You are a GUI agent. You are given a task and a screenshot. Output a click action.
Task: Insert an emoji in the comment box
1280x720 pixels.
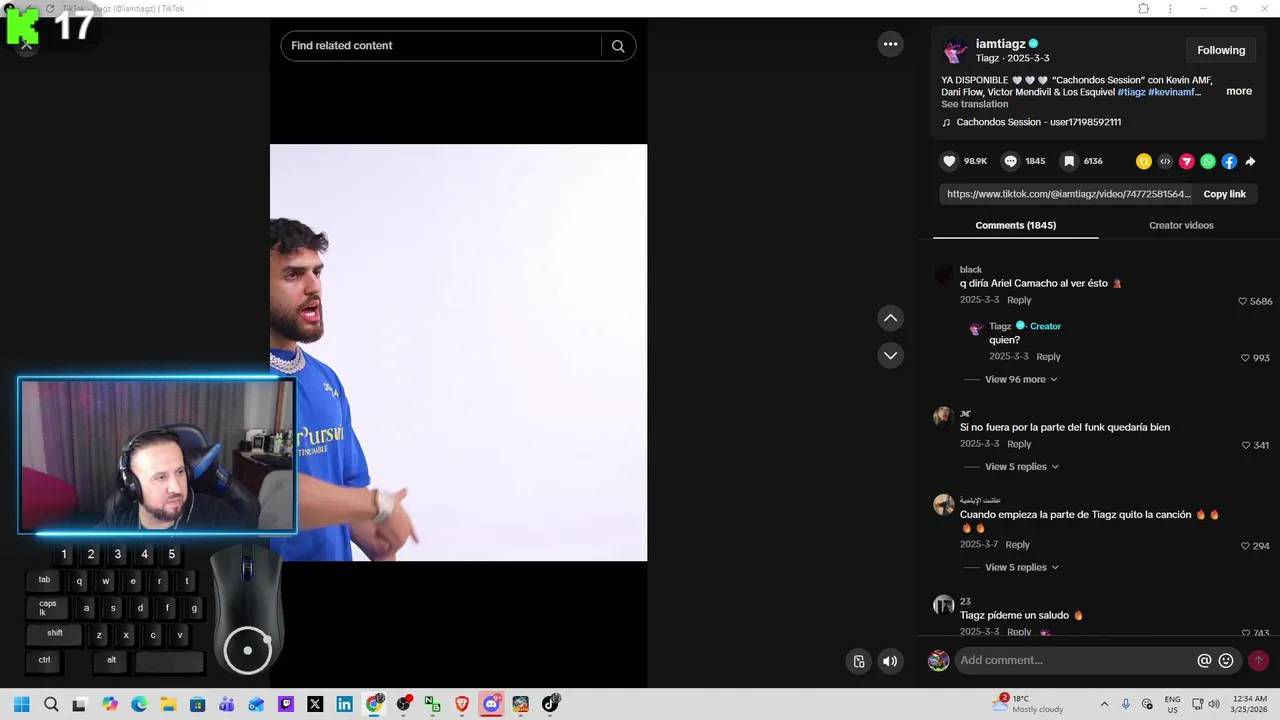1226,660
